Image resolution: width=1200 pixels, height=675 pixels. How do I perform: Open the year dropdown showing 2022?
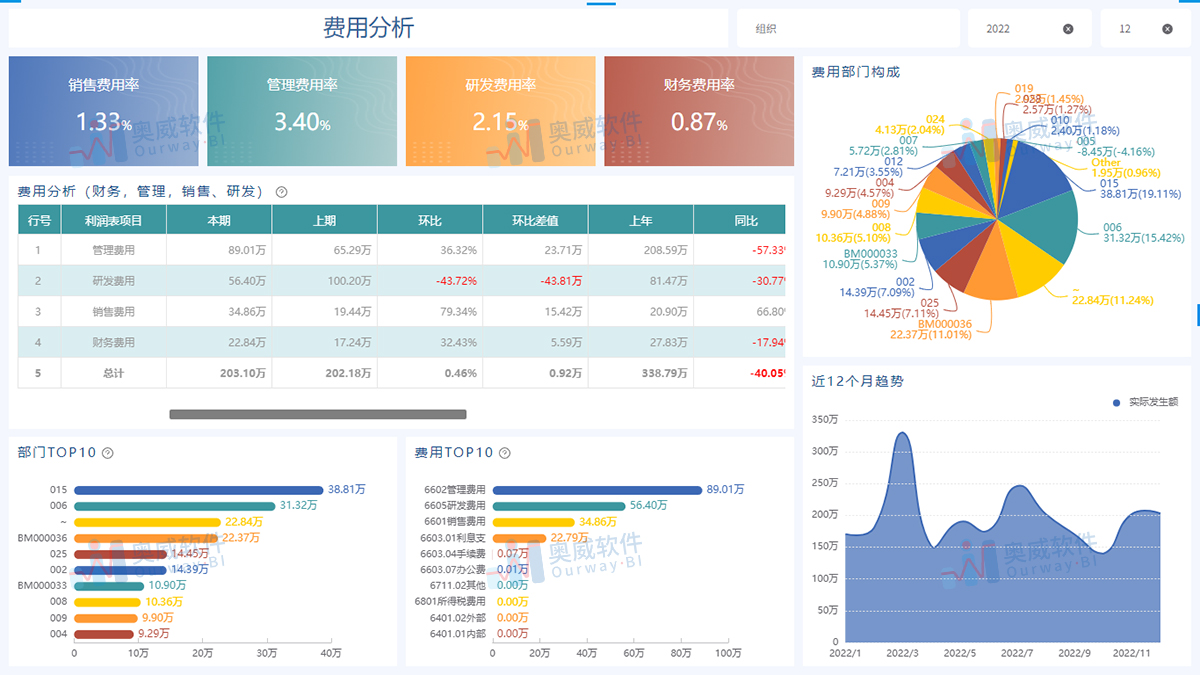(x=1015, y=29)
